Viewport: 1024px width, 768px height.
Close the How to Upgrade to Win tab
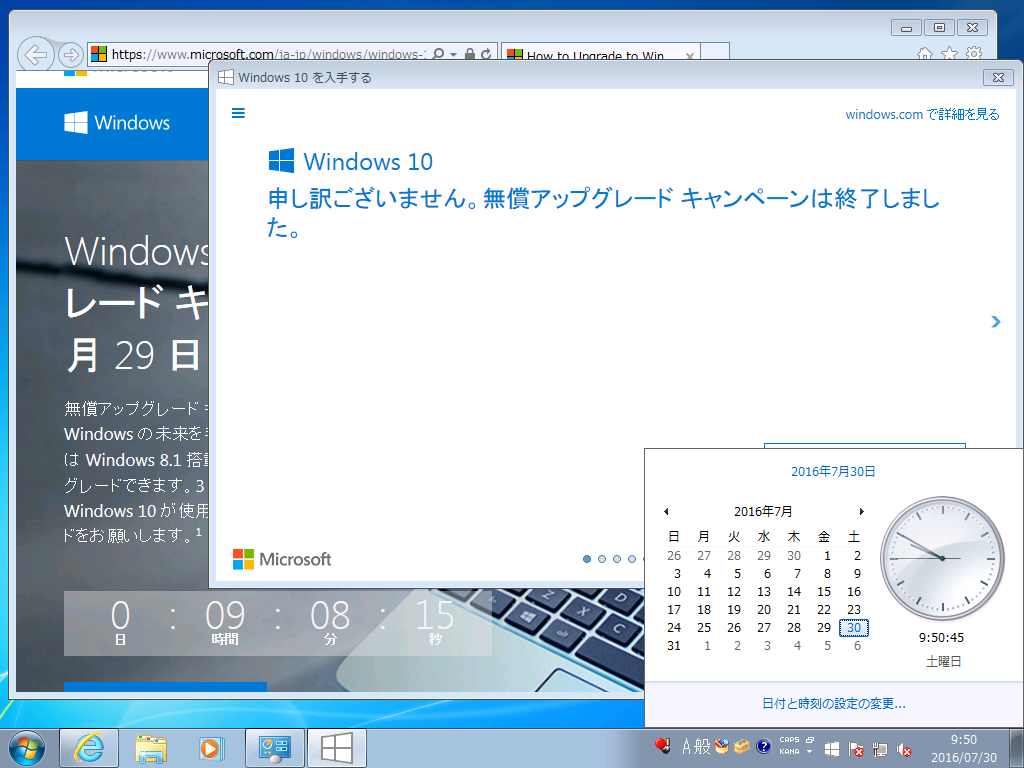click(x=690, y=56)
